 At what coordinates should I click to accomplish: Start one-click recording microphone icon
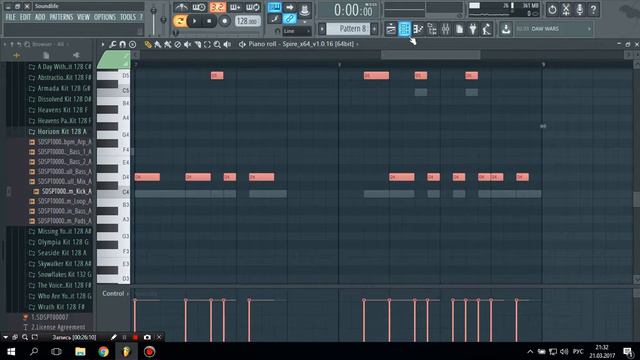580,9
